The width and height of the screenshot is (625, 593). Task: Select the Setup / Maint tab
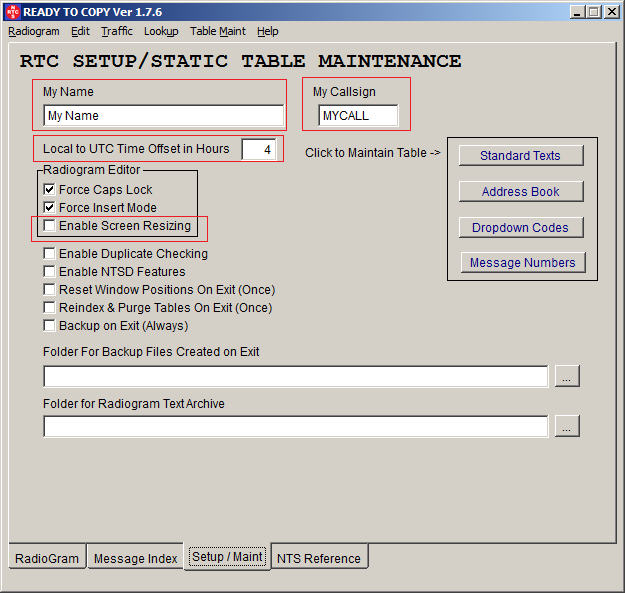click(x=227, y=557)
